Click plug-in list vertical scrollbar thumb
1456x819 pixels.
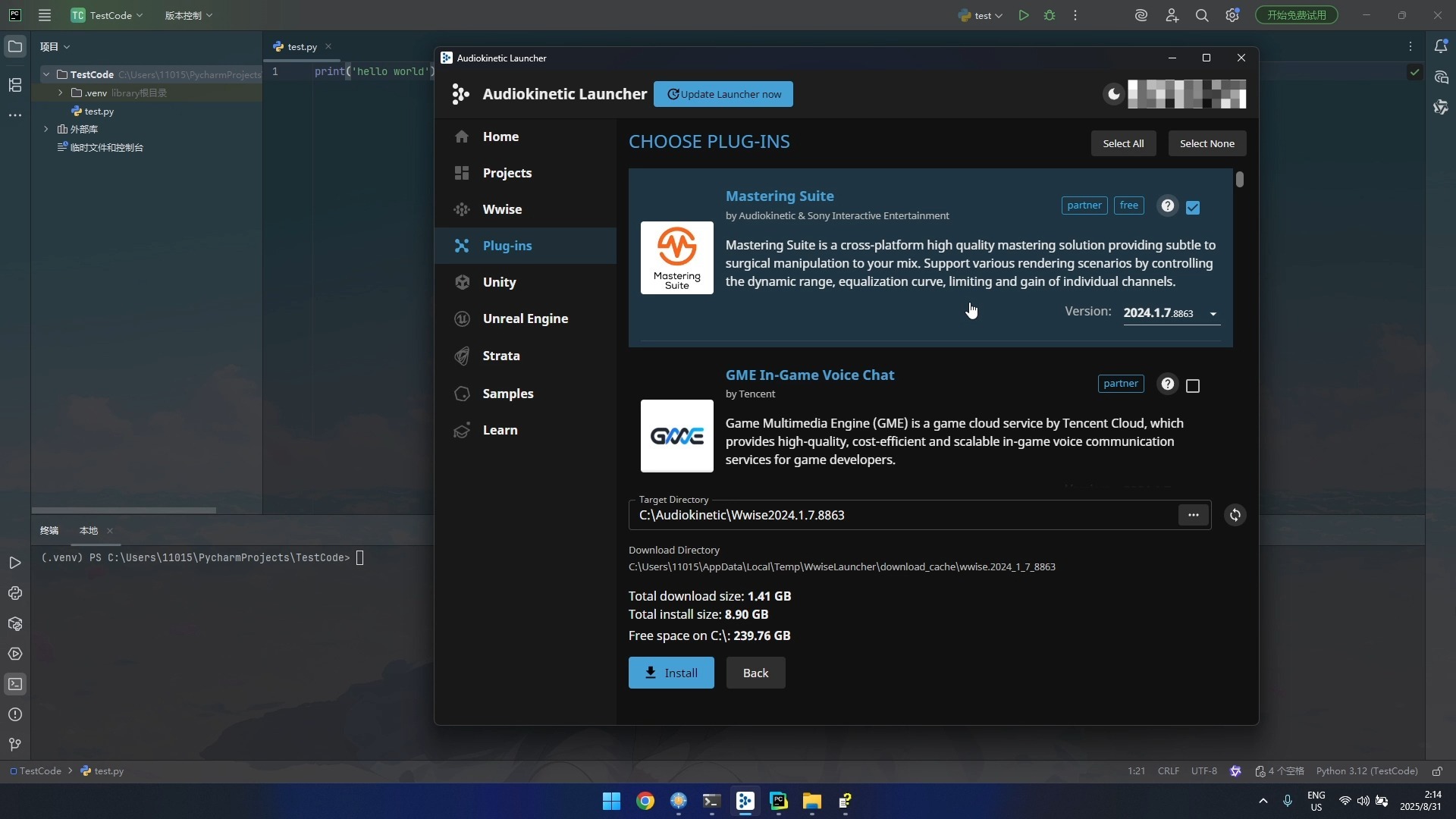tap(1240, 179)
